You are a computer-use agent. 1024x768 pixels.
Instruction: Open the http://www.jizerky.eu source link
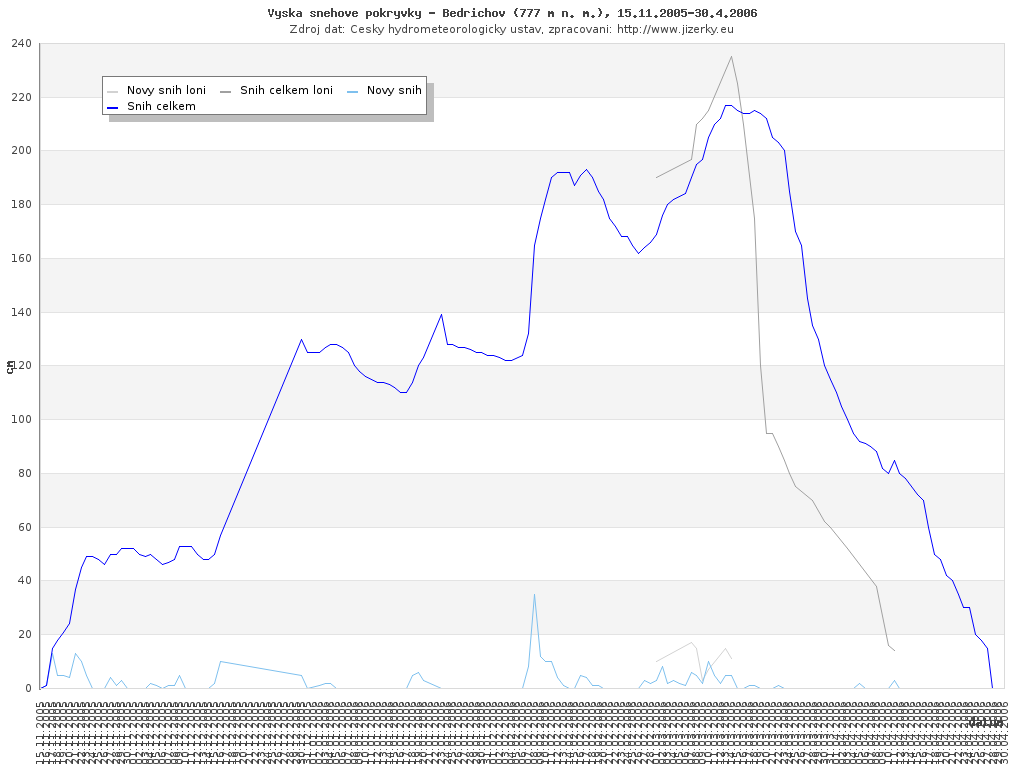click(675, 29)
